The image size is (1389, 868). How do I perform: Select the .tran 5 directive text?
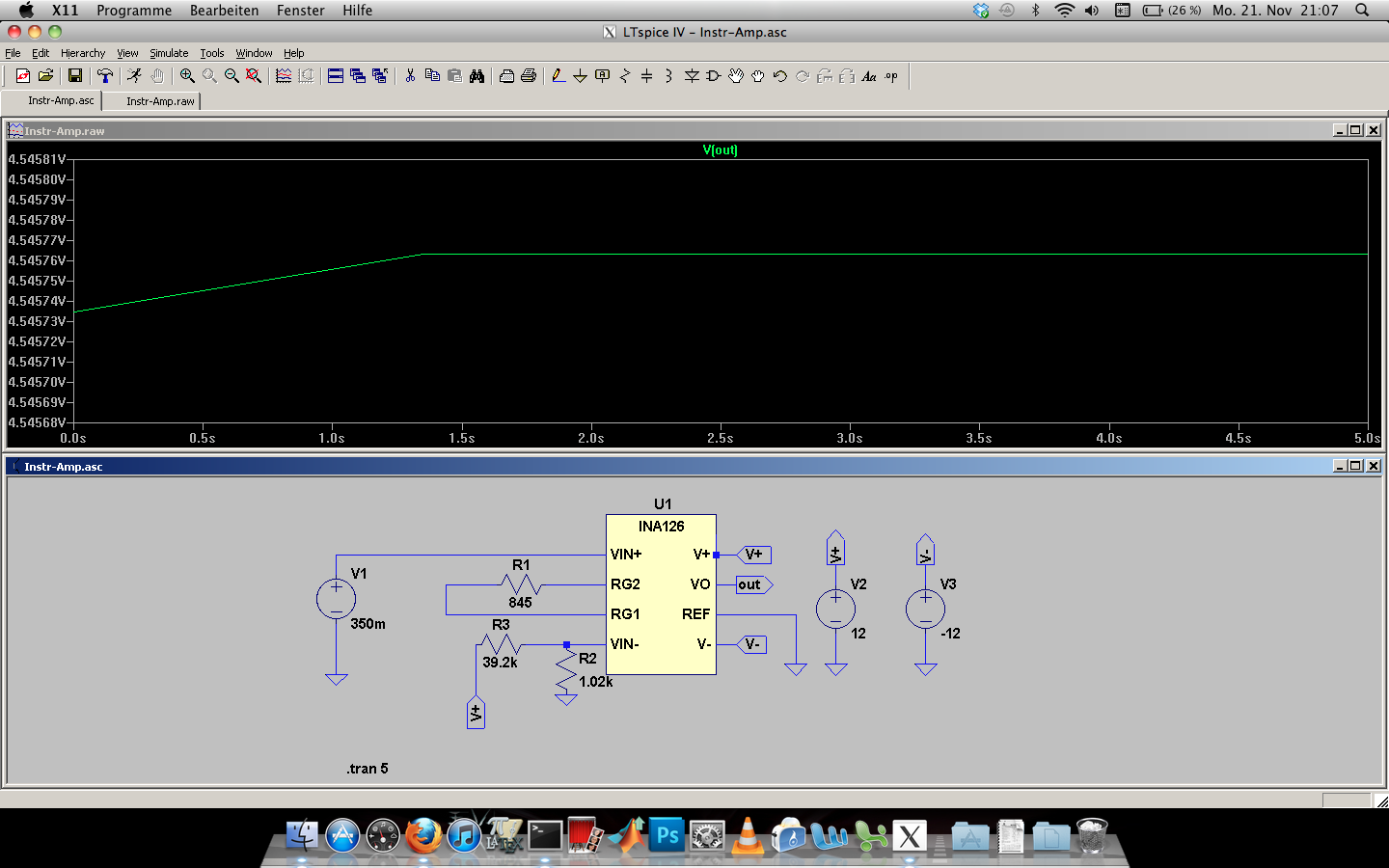pyautogui.click(x=368, y=769)
